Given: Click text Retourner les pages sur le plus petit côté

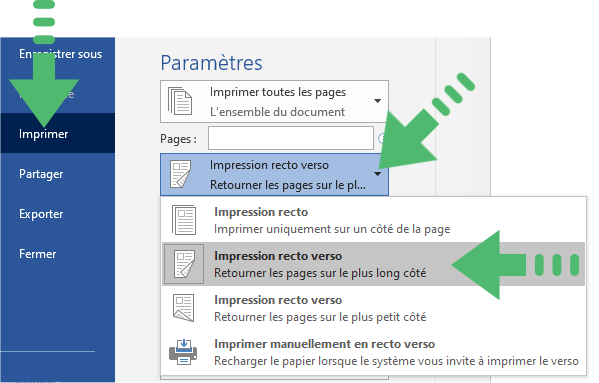Looking at the screenshot, I should (320, 317).
